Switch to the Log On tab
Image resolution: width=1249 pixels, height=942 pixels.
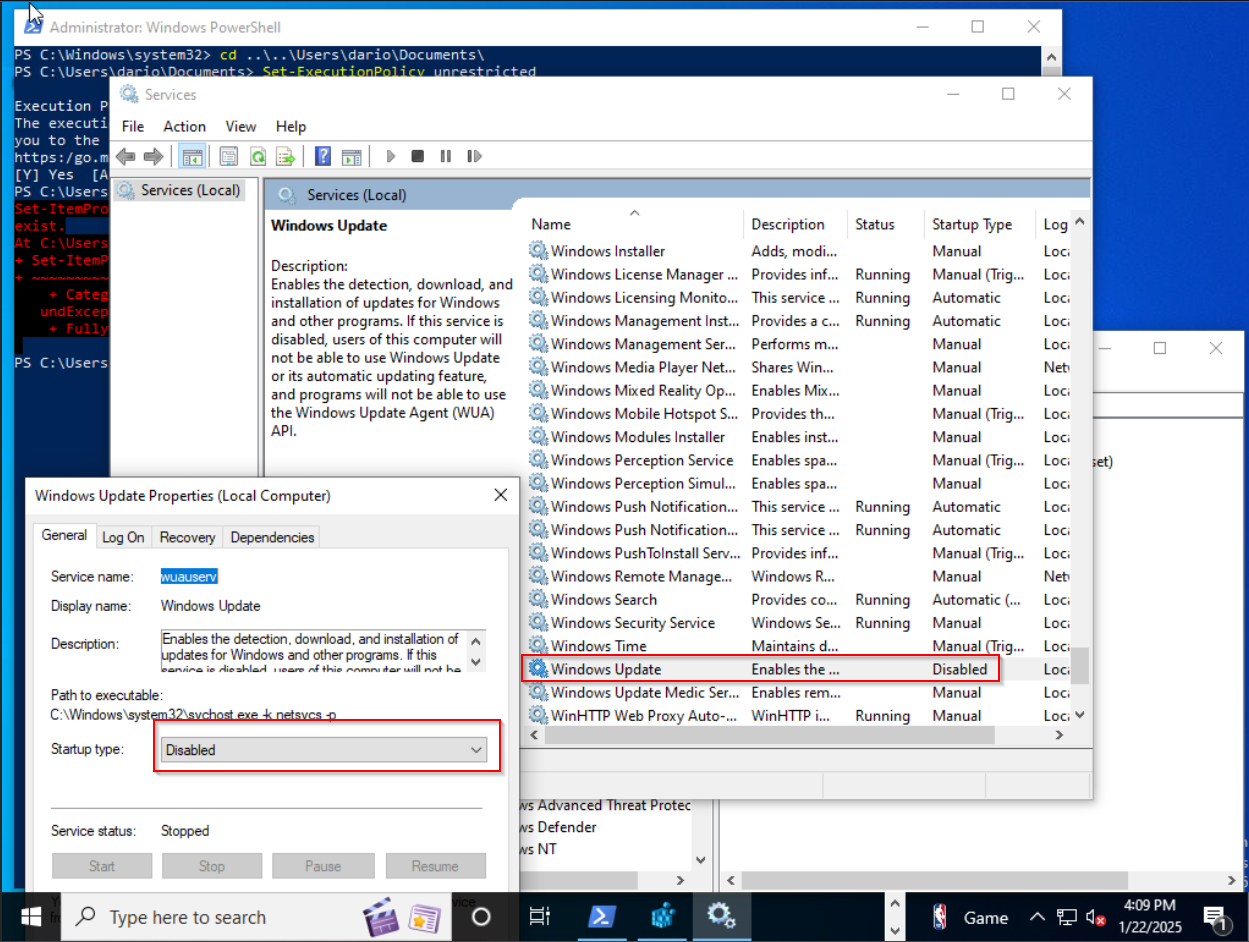pyautogui.click(x=123, y=537)
